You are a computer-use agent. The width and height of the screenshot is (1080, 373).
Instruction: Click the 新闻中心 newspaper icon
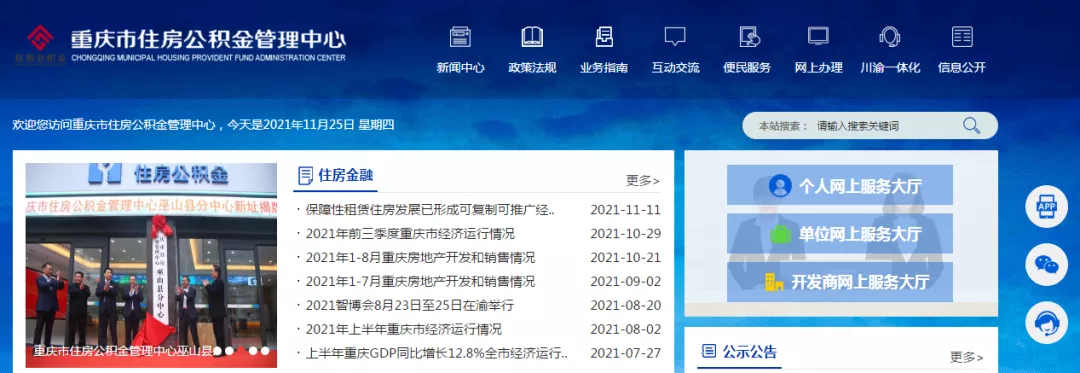pos(460,36)
